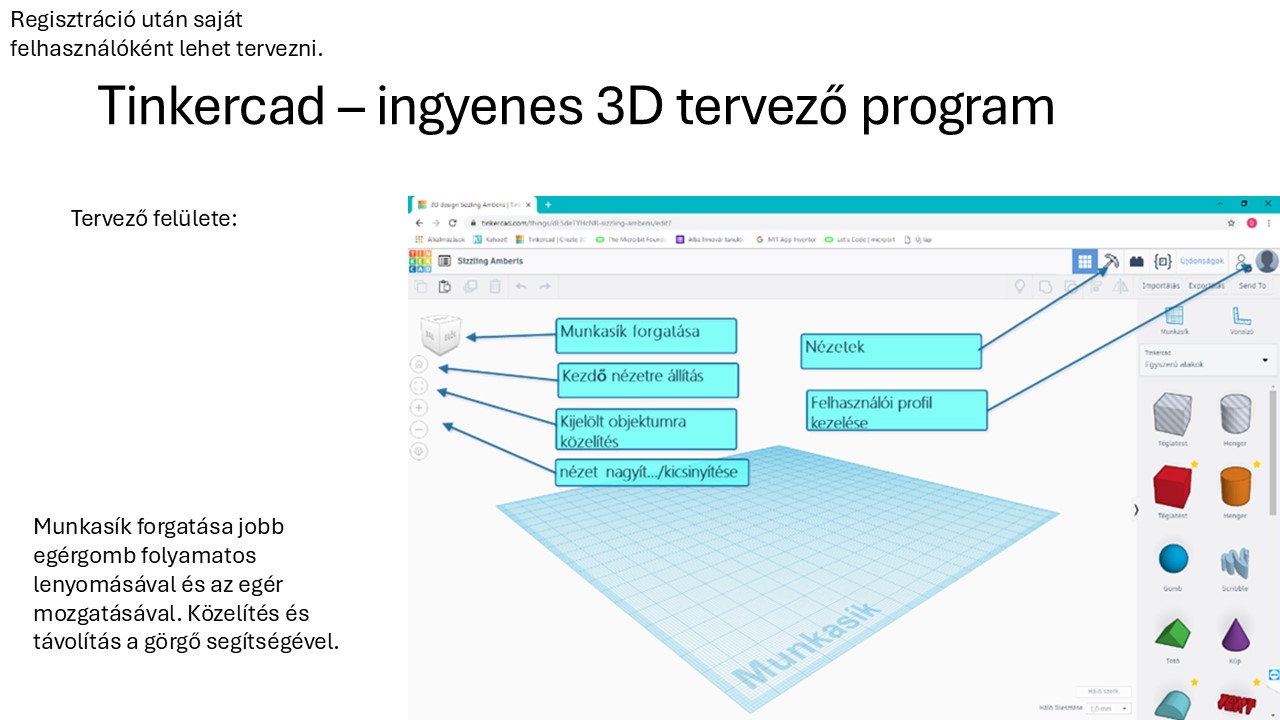Click the Fit view to selection icon
This screenshot has height=720, width=1280.
[419, 386]
